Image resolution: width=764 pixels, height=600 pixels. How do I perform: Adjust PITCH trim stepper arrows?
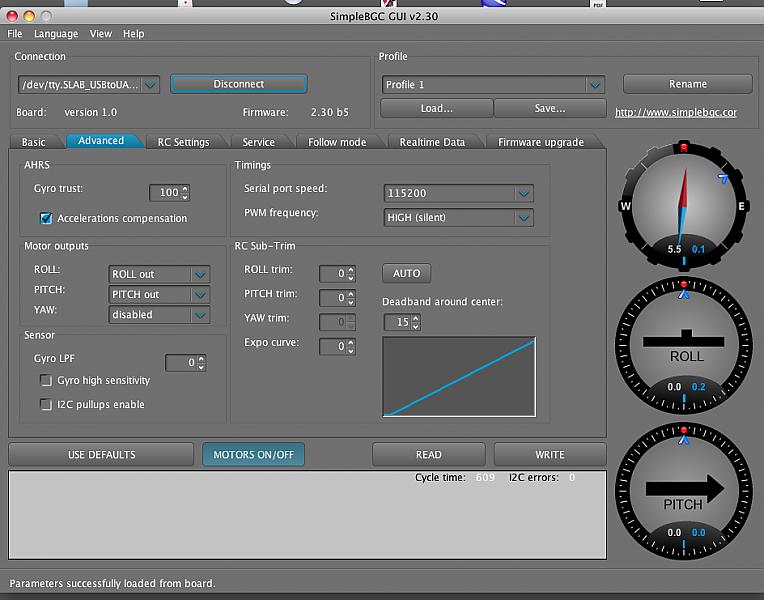pyautogui.click(x=351, y=298)
